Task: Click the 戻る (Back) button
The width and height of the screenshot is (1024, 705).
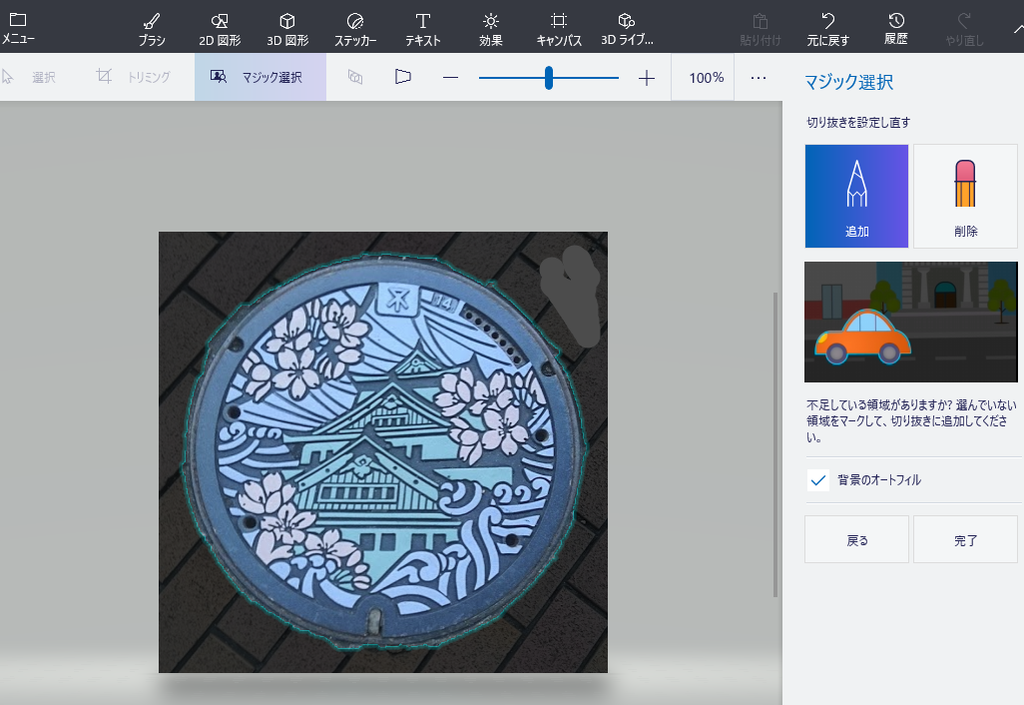Action: click(x=856, y=538)
